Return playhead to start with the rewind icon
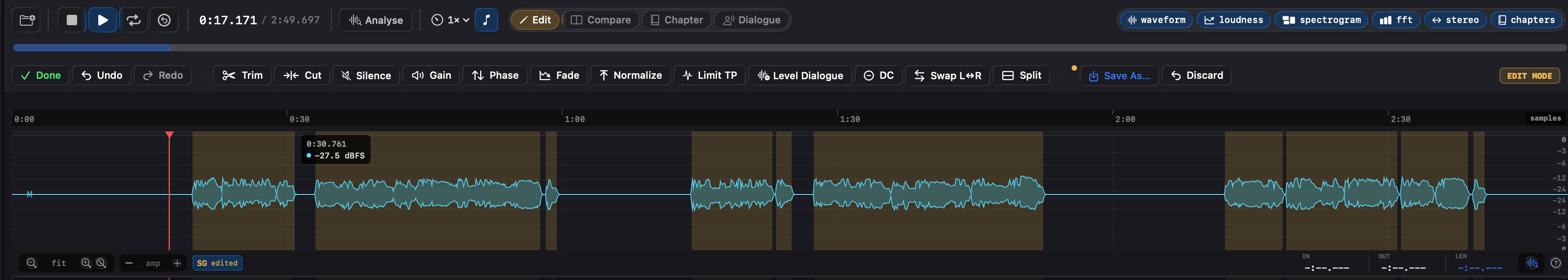Image resolution: width=1568 pixels, height=280 pixels. click(x=165, y=20)
